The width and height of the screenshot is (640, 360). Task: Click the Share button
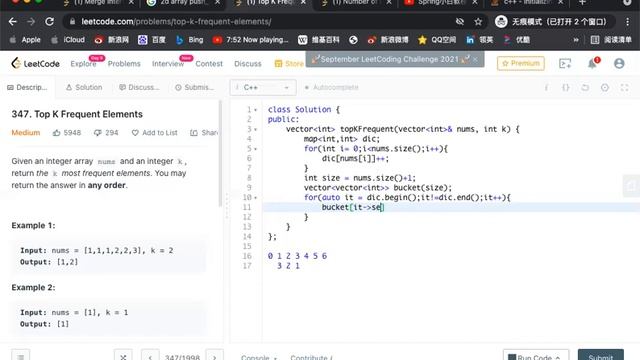pyautogui.click(x=204, y=133)
